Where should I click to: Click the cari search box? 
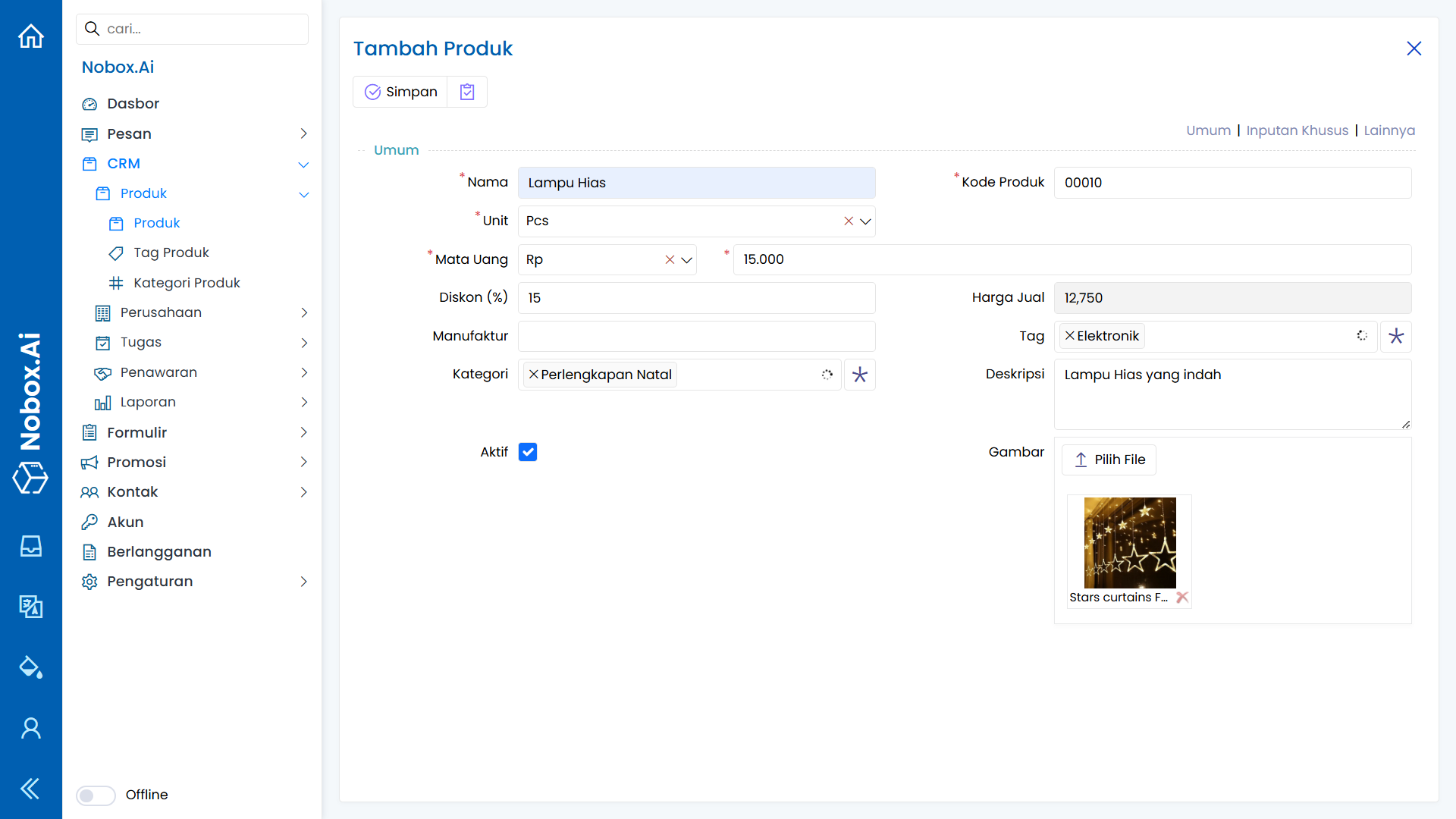192,29
